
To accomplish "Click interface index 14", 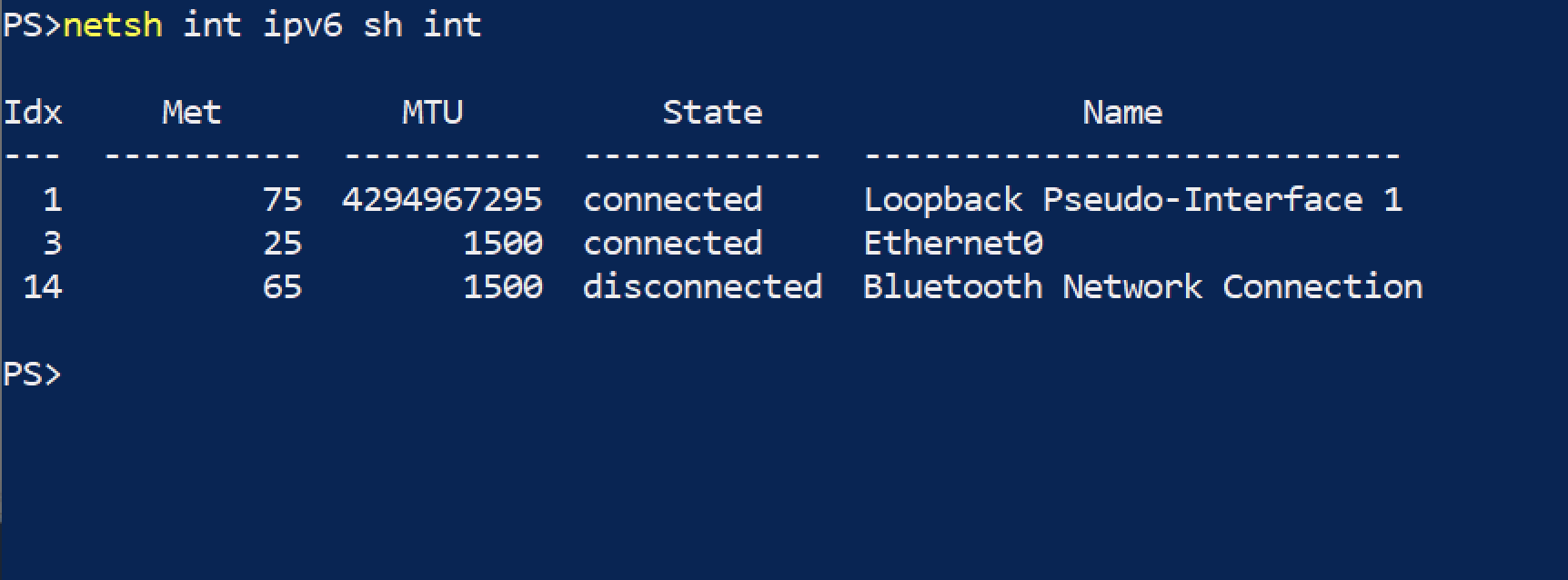I will click(43, 287).
